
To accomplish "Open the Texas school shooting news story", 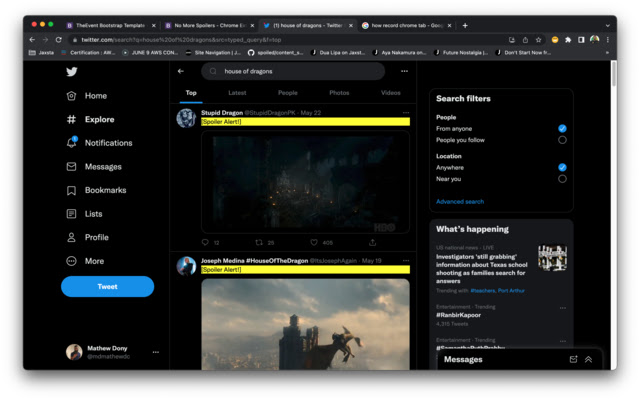I will (x=482, y=269).
